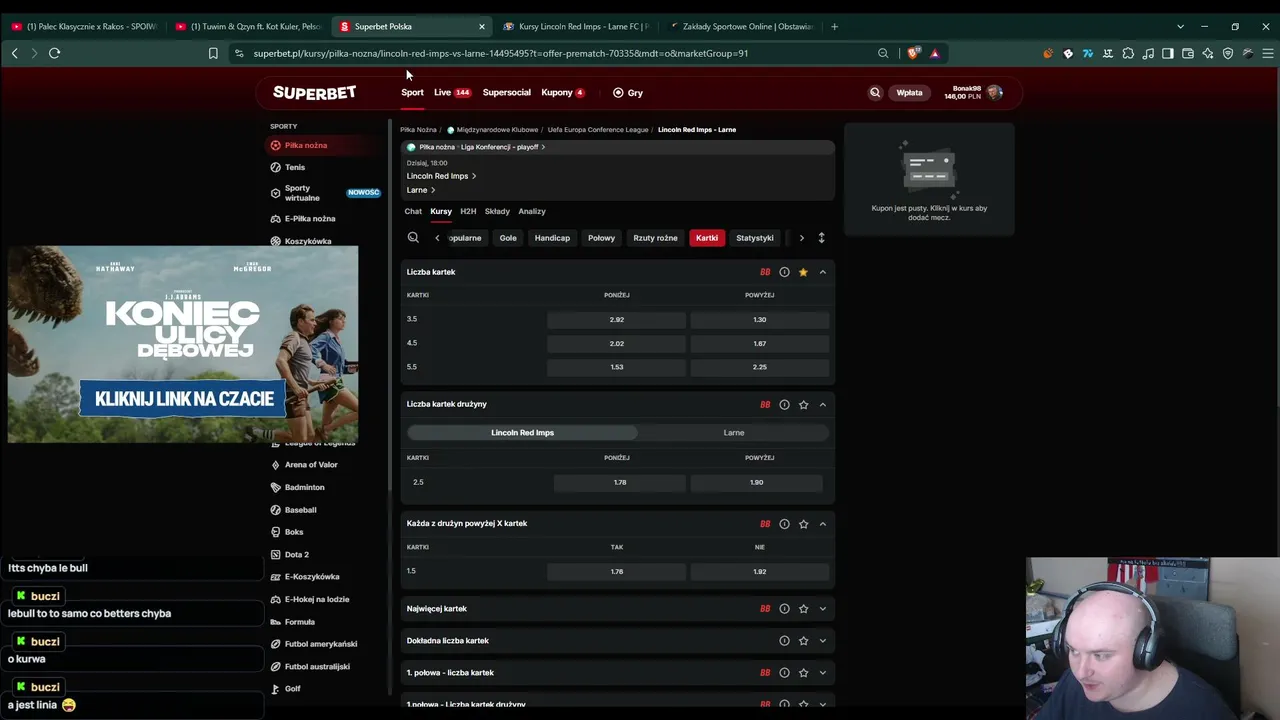Collapse the Liczba kartek market
The height and width of the screenshot is (720, 1280).
(x=823, y=272)
